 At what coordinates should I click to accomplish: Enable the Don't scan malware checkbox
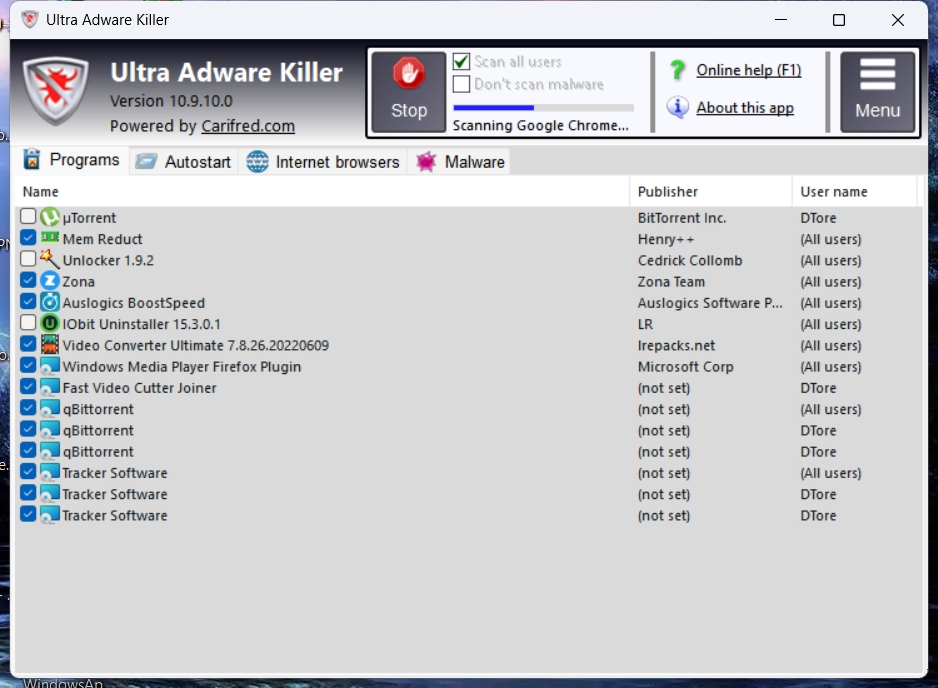point(461,84)
